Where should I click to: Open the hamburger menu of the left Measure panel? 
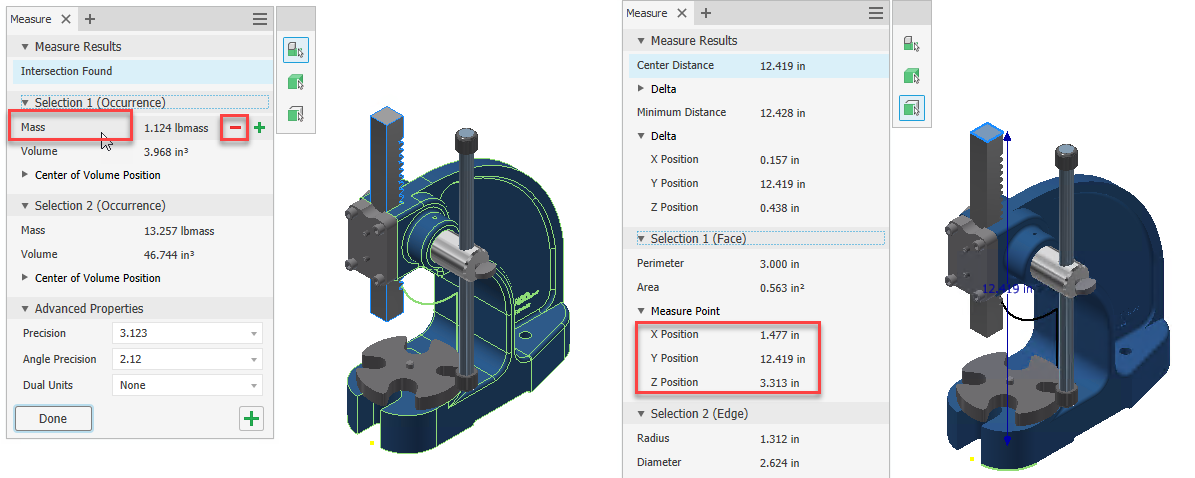coord(260,19)
